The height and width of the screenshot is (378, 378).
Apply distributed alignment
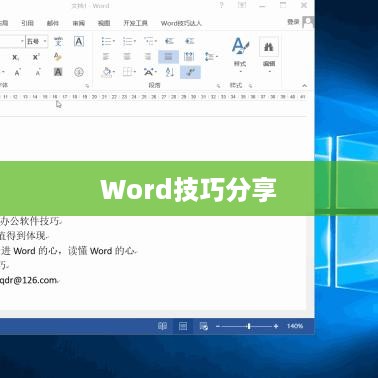pos(189,57)
